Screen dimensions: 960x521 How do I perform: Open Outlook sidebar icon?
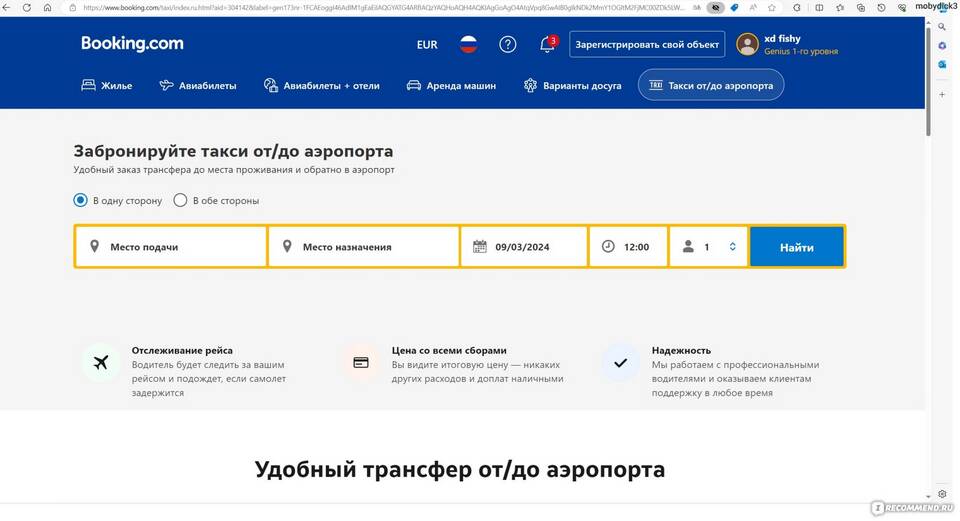tap(942, 64)
